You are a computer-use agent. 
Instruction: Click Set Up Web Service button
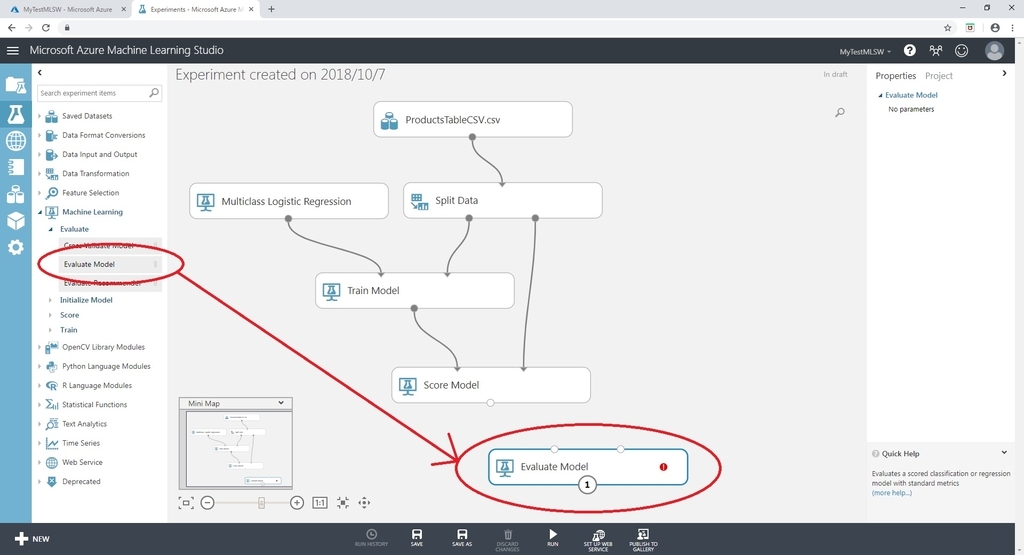click(598, 540)
